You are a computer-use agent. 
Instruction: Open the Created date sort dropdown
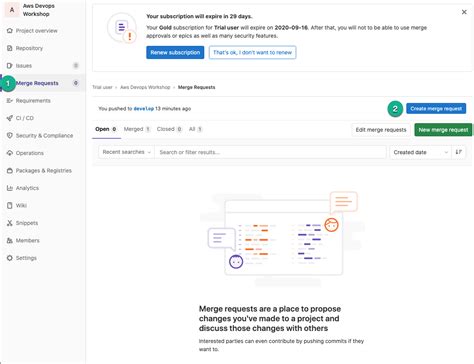tap(420, 152)
